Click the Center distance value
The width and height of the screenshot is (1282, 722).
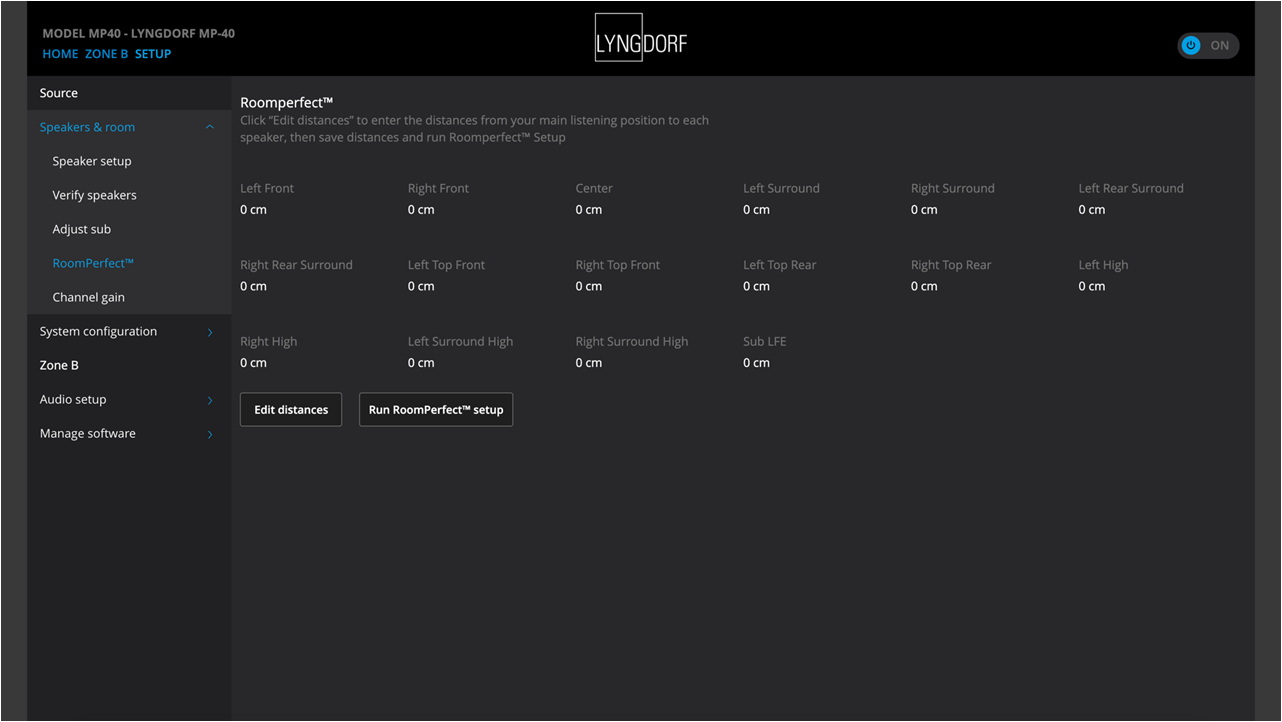click(x=589, y=210)
